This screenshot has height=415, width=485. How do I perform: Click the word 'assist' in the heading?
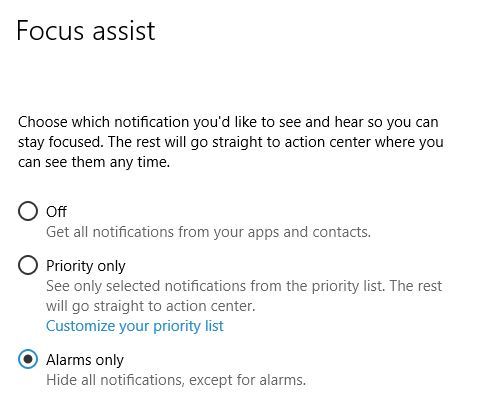pos(124,31)
